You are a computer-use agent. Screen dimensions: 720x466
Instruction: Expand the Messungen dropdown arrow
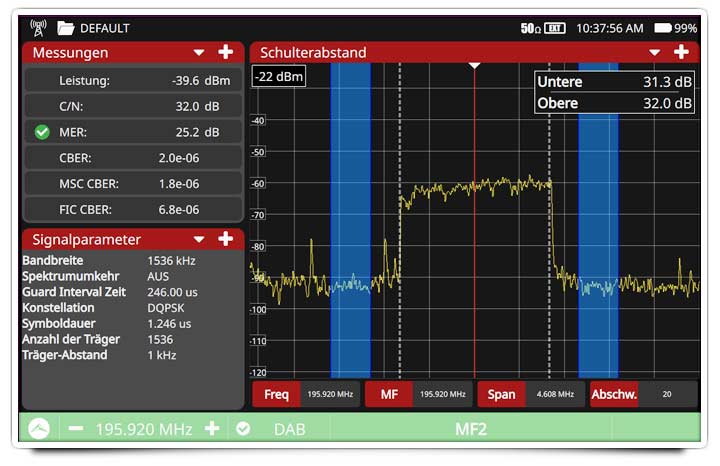tap(199, 52)
